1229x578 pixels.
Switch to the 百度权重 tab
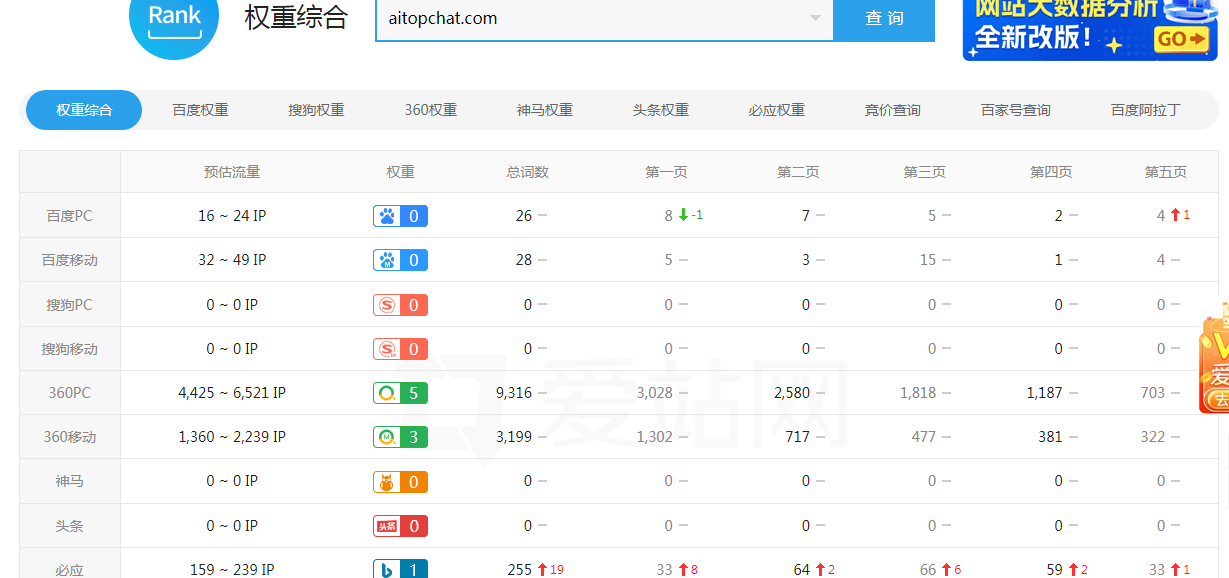(x=200, y=110)
